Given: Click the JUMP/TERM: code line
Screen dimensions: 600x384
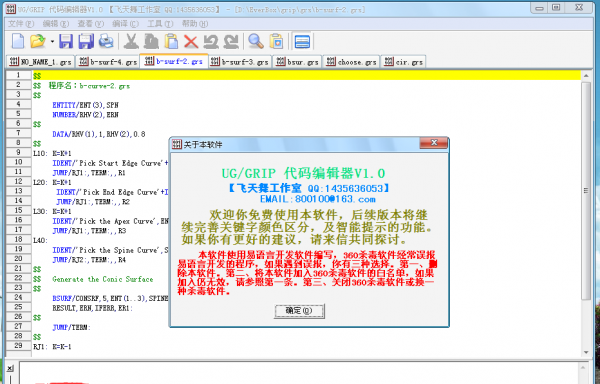Looking at the screenshot, I should pyautogui.click(x=72, y=327).
